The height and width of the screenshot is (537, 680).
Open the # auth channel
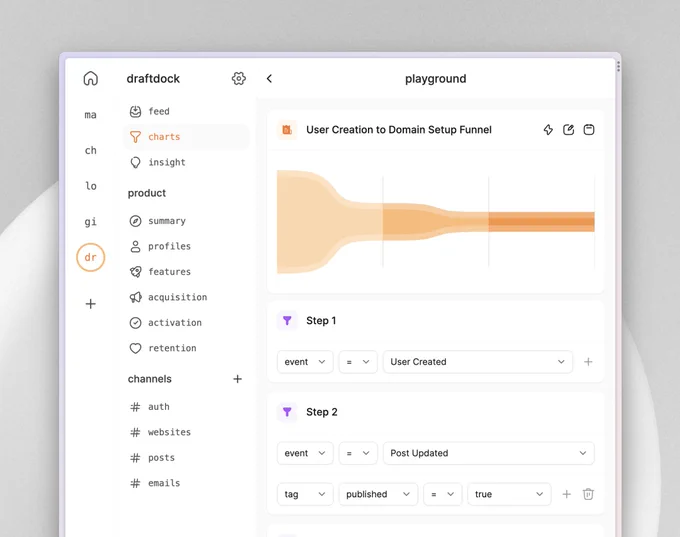[150, 407]
